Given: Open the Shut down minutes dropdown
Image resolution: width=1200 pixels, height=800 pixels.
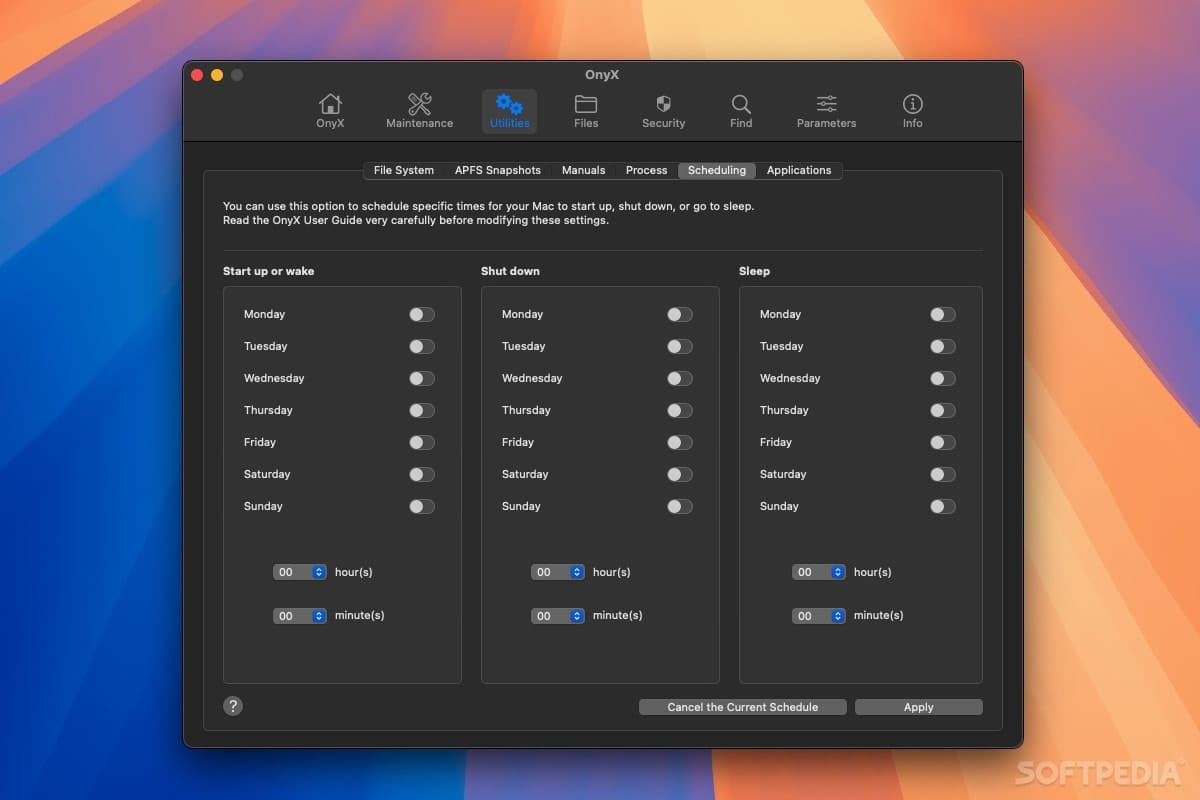Looking at the screenshot, I should tap(558, 616).
